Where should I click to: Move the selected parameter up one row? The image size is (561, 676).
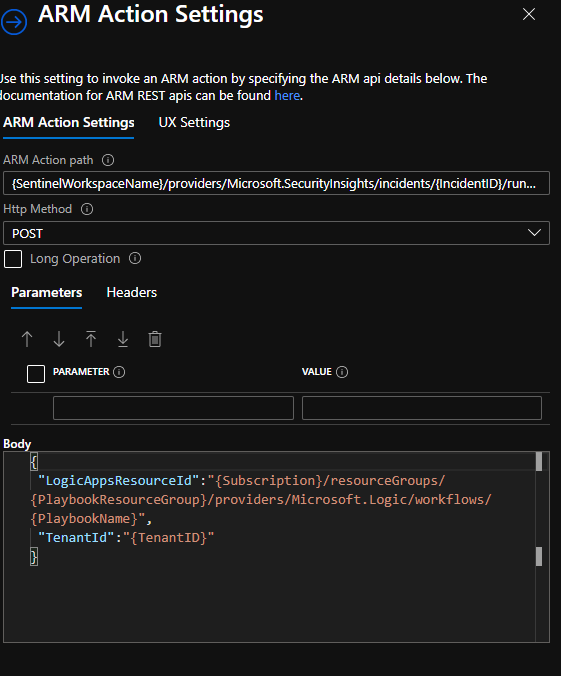(27, 339)
